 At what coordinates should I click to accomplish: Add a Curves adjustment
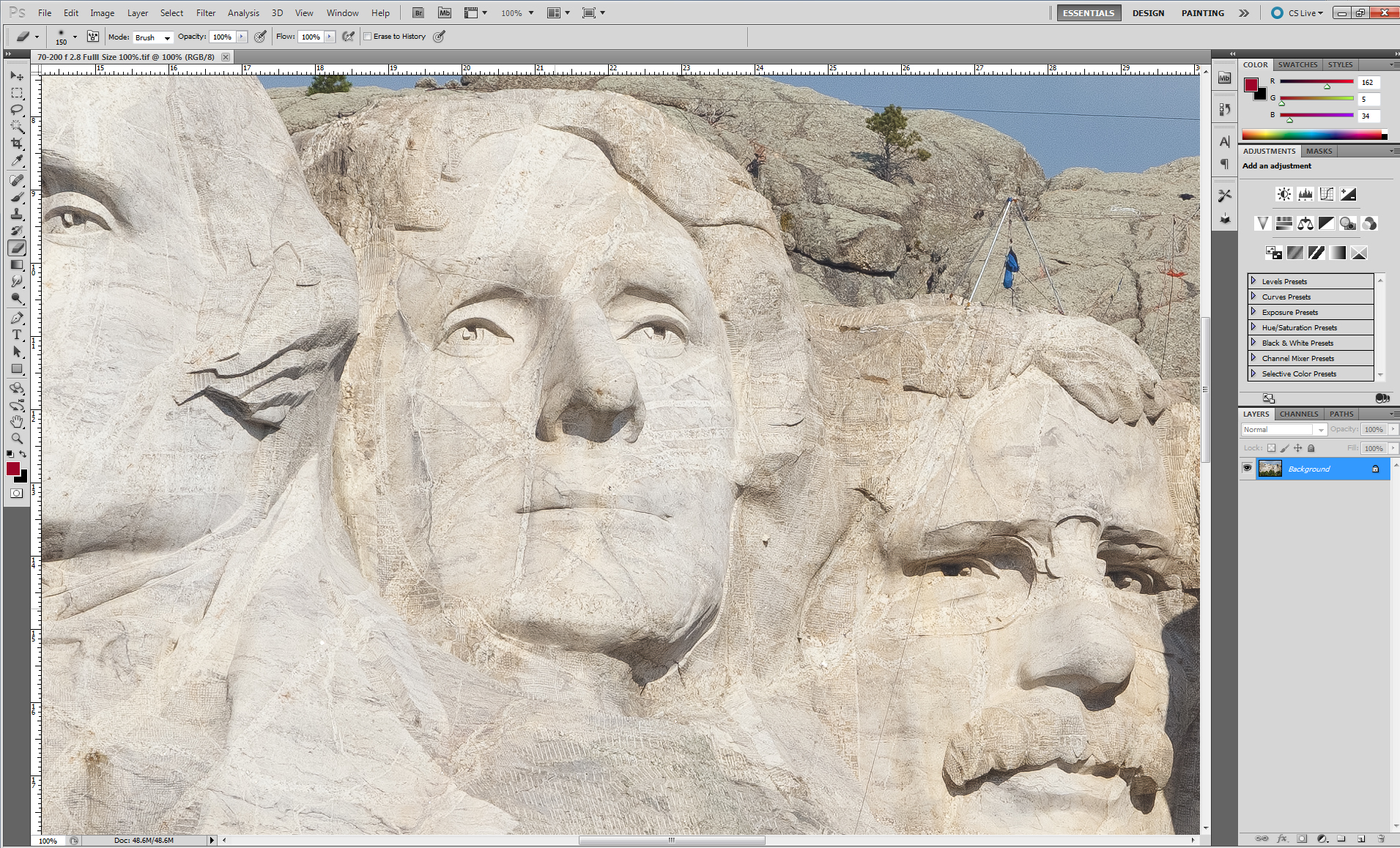point(1326,194)
